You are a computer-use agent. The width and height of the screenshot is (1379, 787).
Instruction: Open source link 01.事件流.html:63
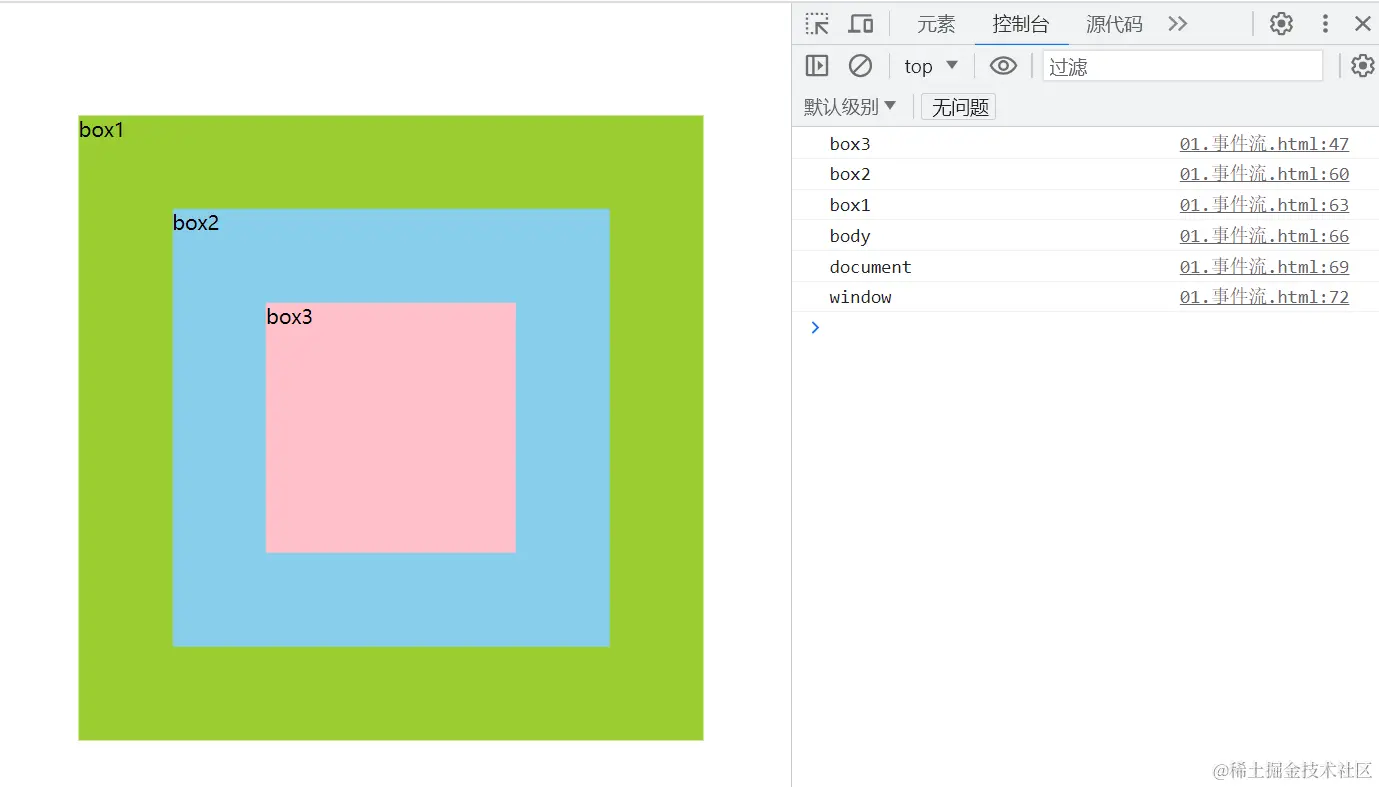(x=1264, y=205)
